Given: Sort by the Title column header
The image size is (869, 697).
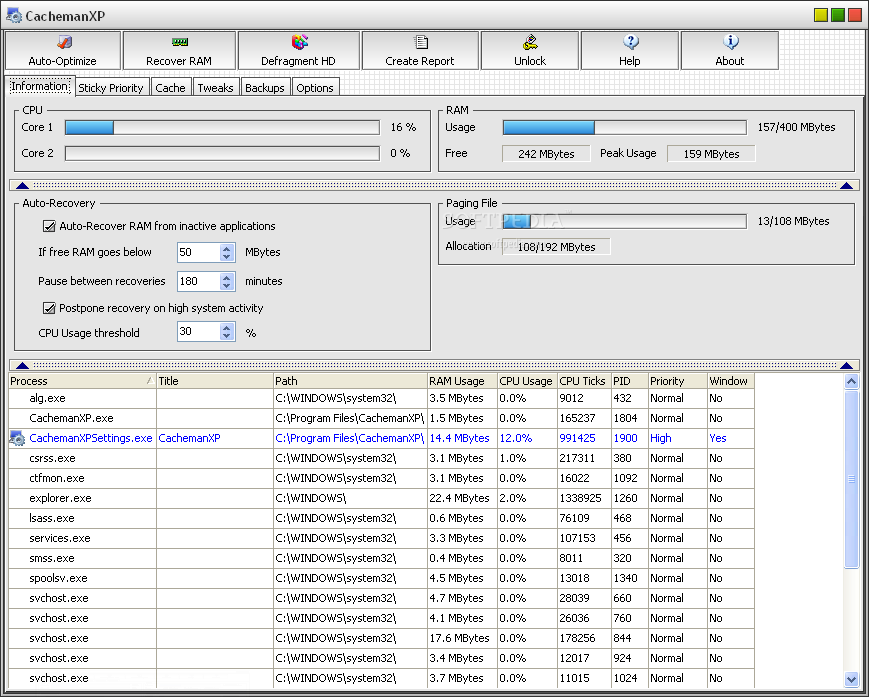Looking at the screenshot, I should (x=215, y=381).
